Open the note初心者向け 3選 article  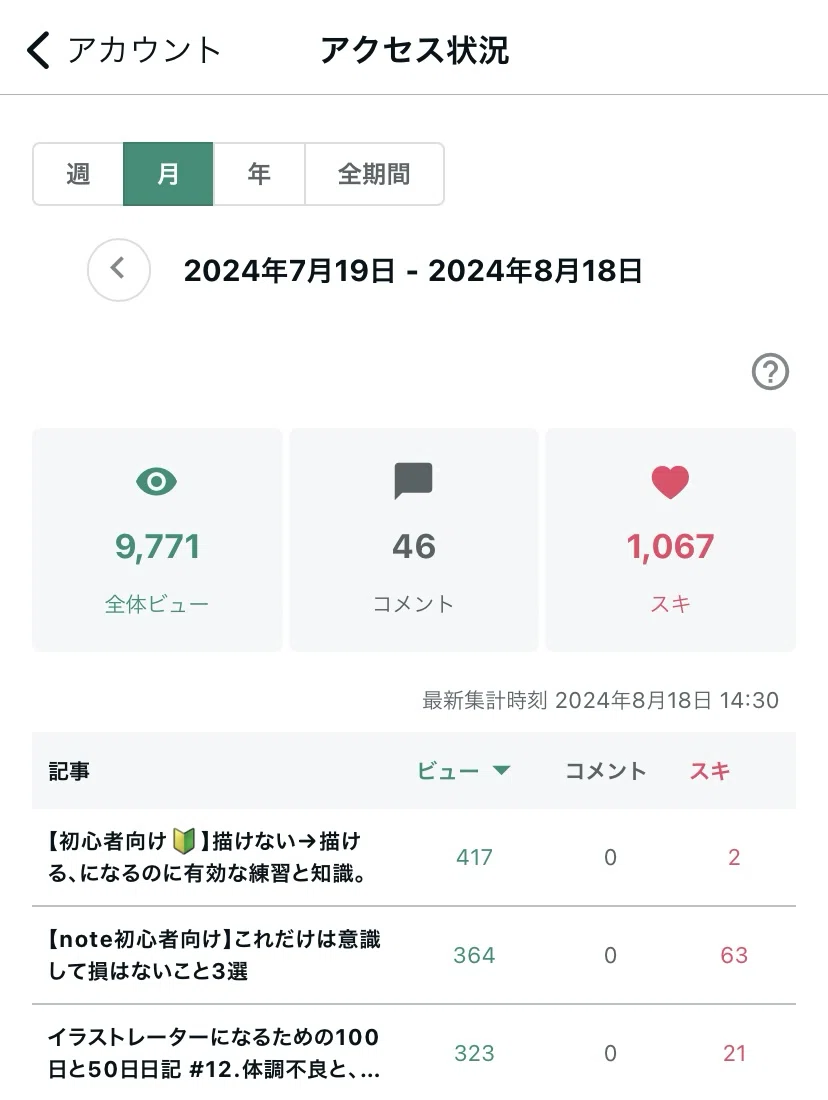(414, 955)
